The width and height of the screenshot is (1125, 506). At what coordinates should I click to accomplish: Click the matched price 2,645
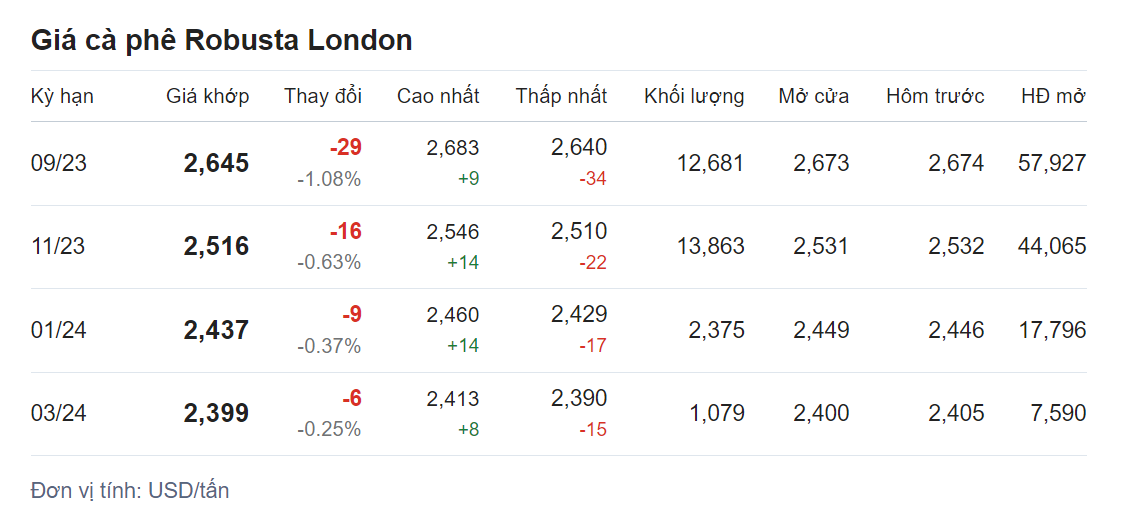tap(216, 163)
